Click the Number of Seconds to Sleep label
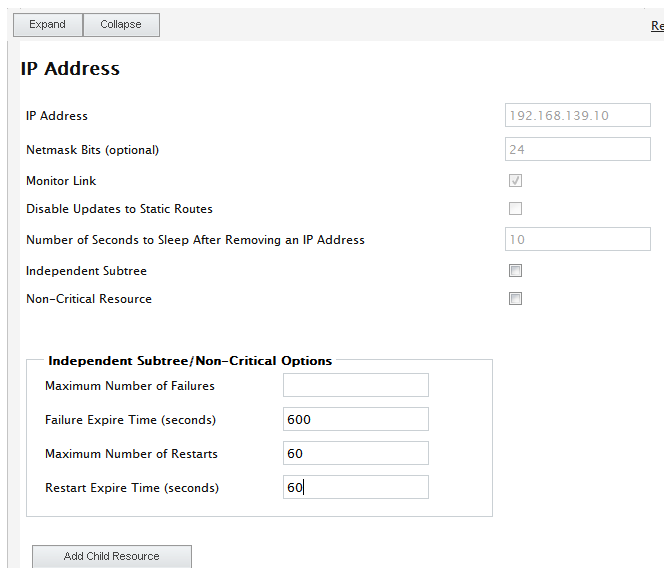 [x=196, y=240]
